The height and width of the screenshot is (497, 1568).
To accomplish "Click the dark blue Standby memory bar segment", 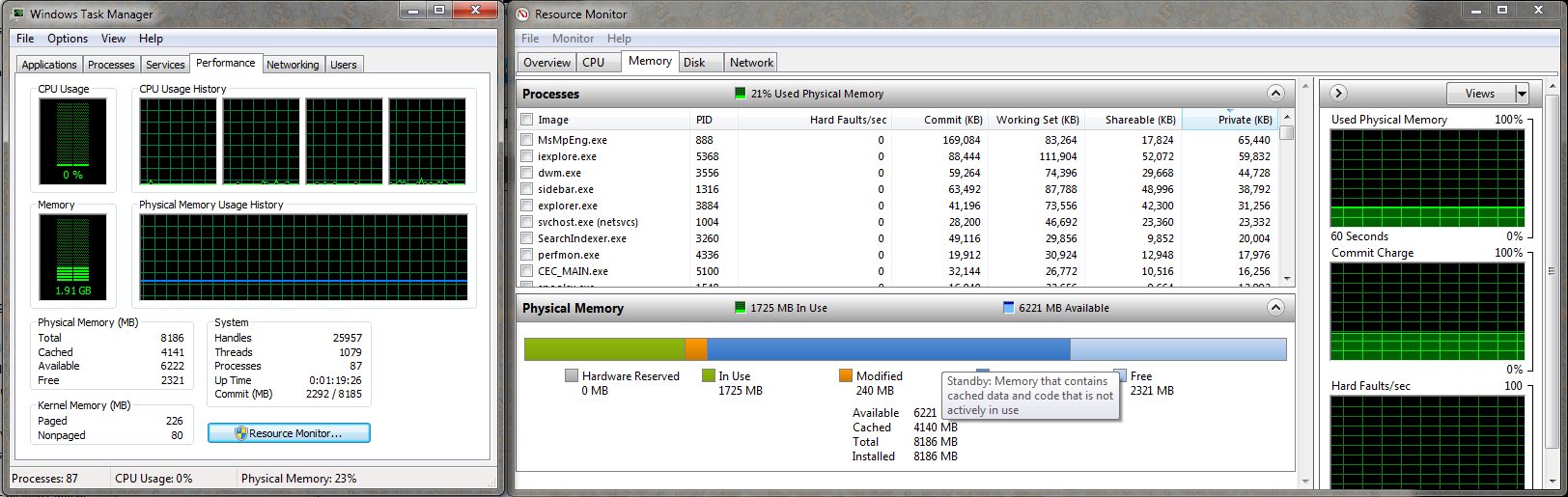I will (x=888, y=349).
